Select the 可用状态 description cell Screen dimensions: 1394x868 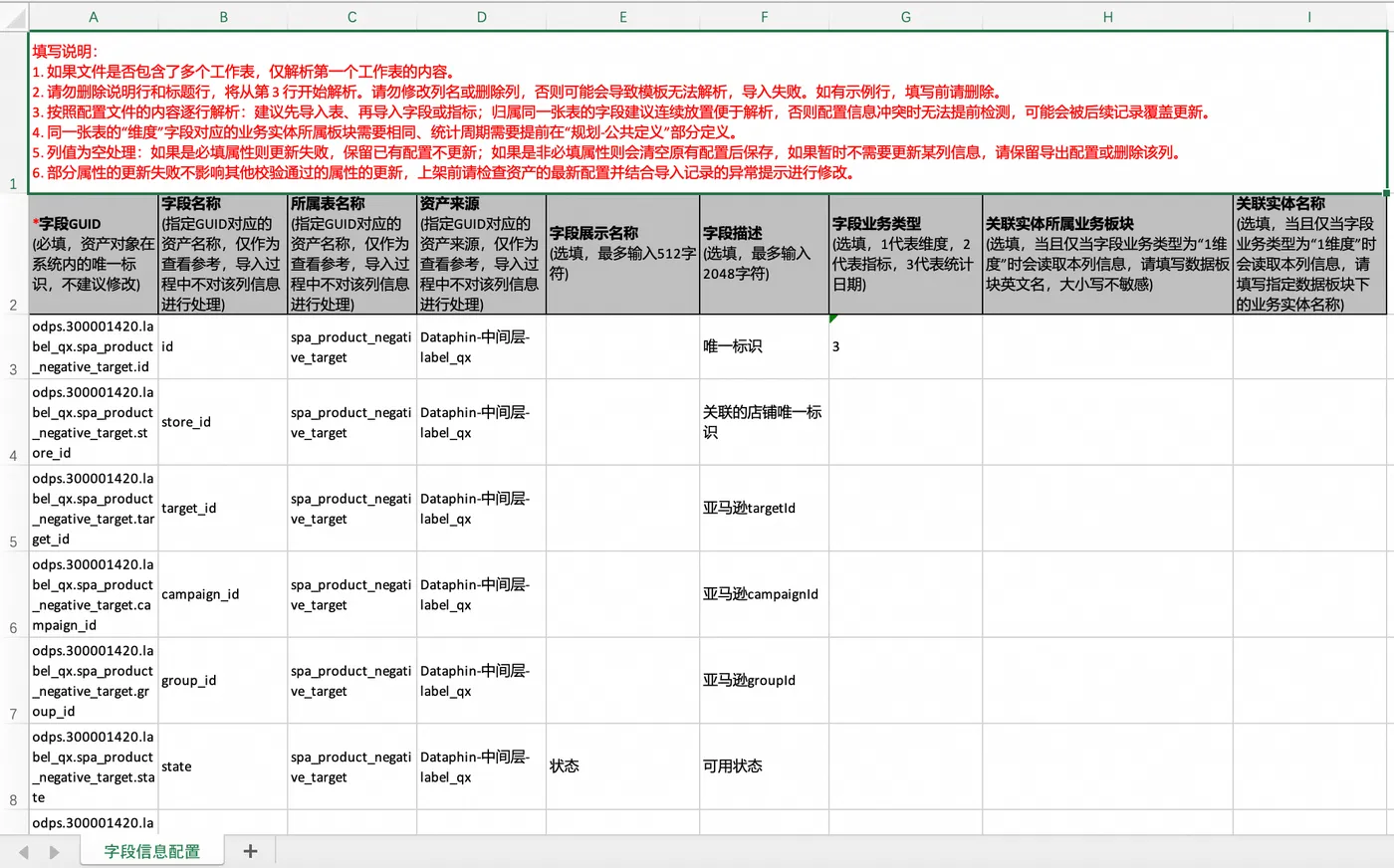[x=765, y=766]
